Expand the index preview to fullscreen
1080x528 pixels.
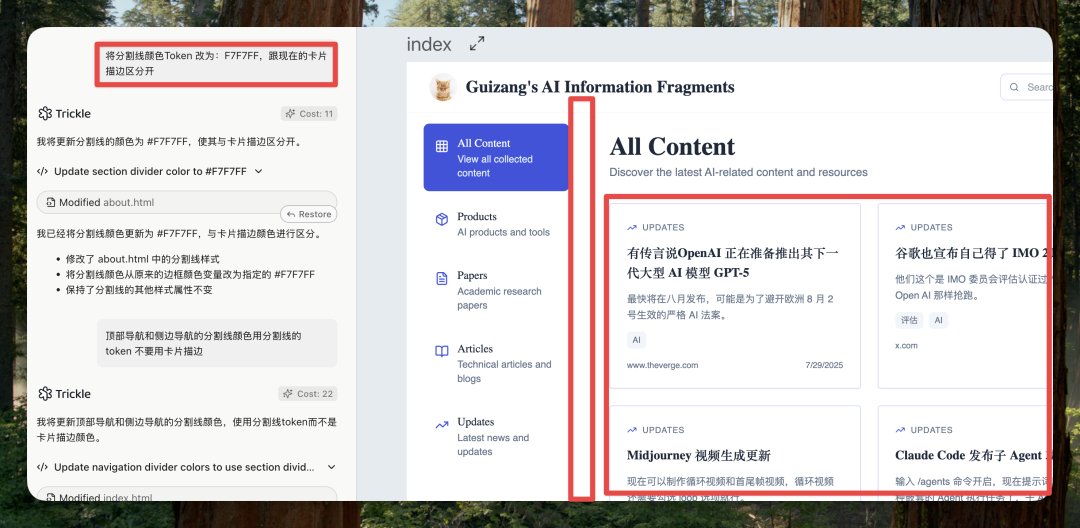(x=477, y=44)
